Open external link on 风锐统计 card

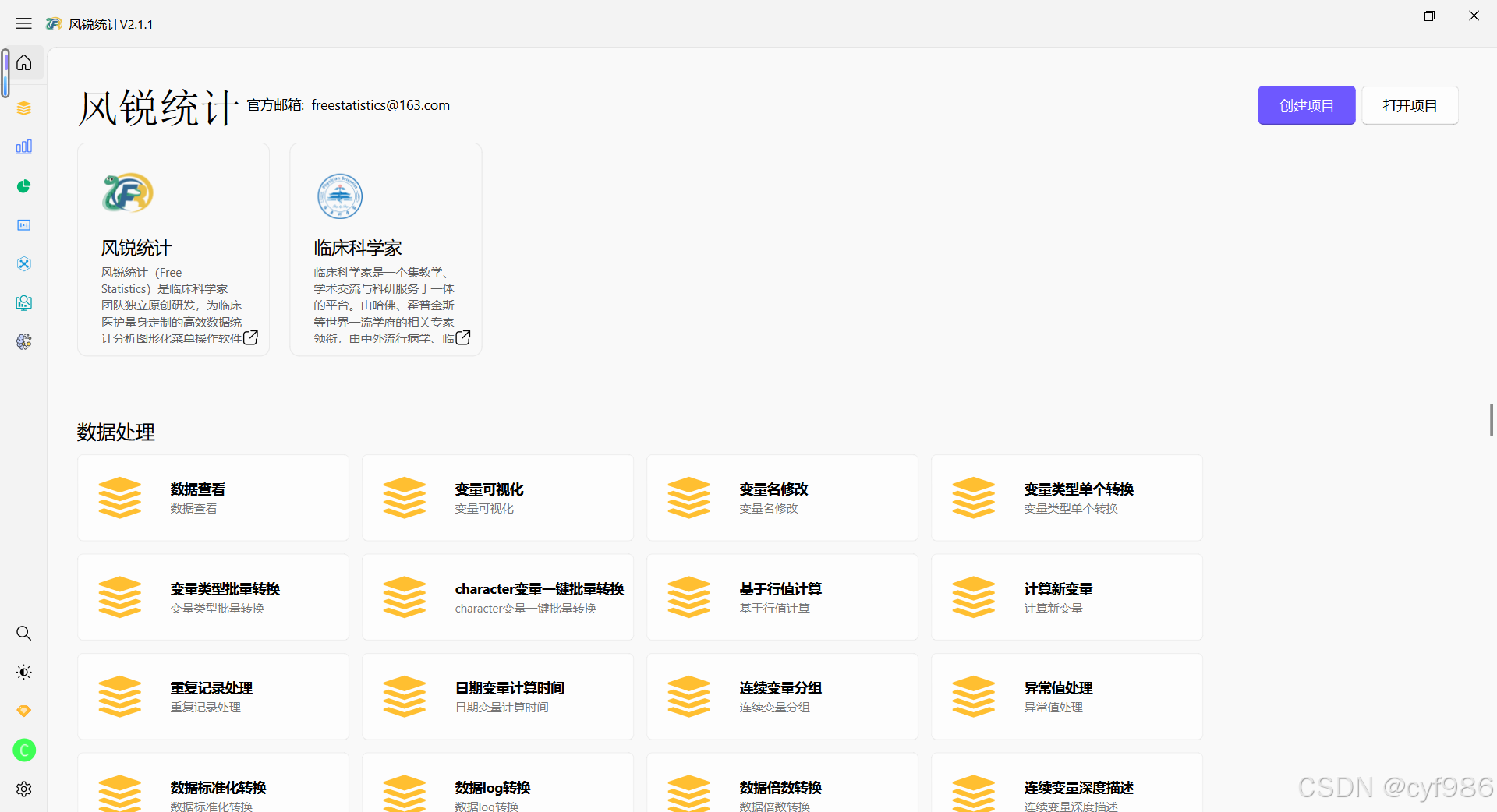250,337
